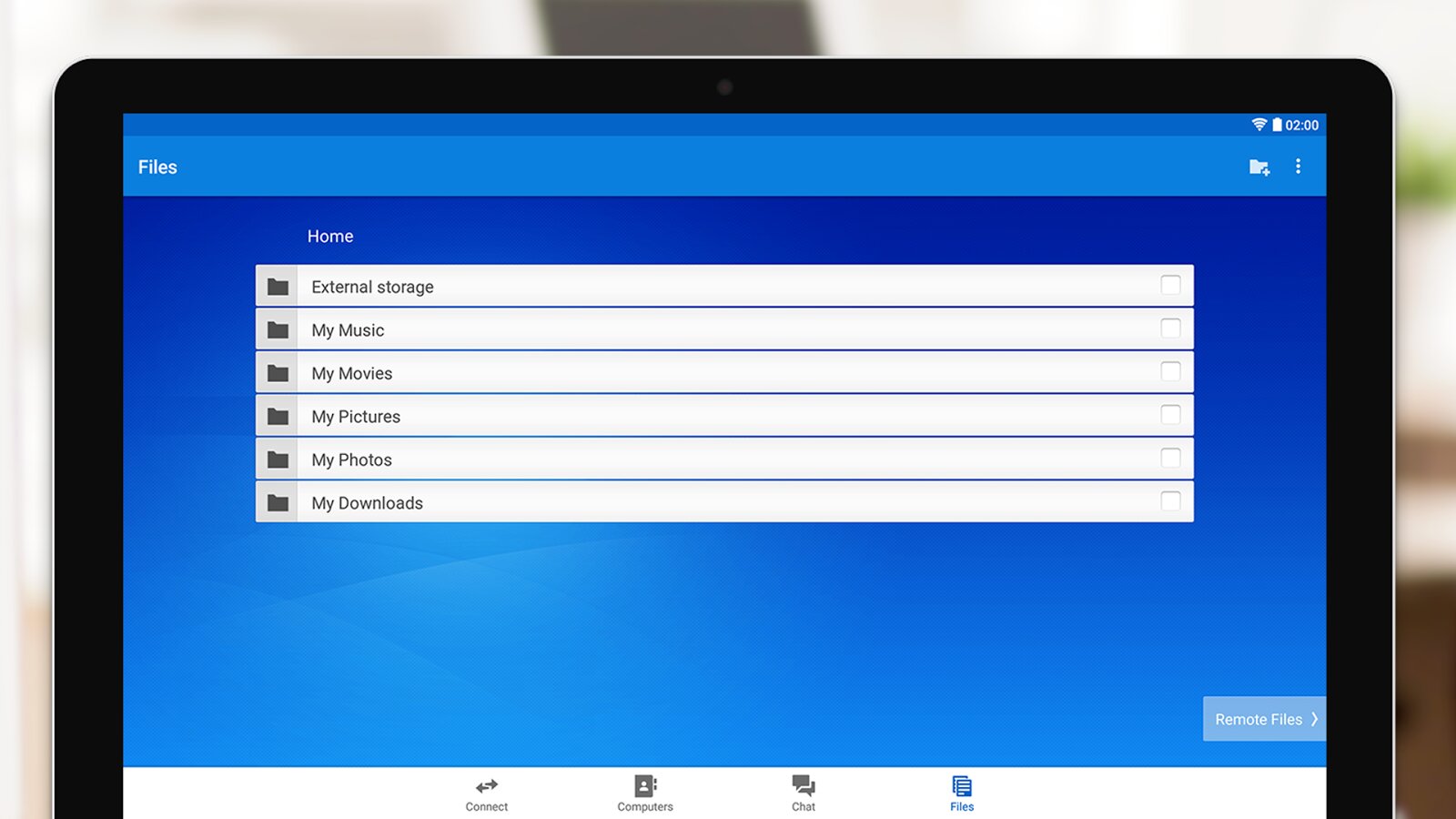Check the External storage checkbox
Viewport: 1456px width, 819px height.
coord(1170,285)
